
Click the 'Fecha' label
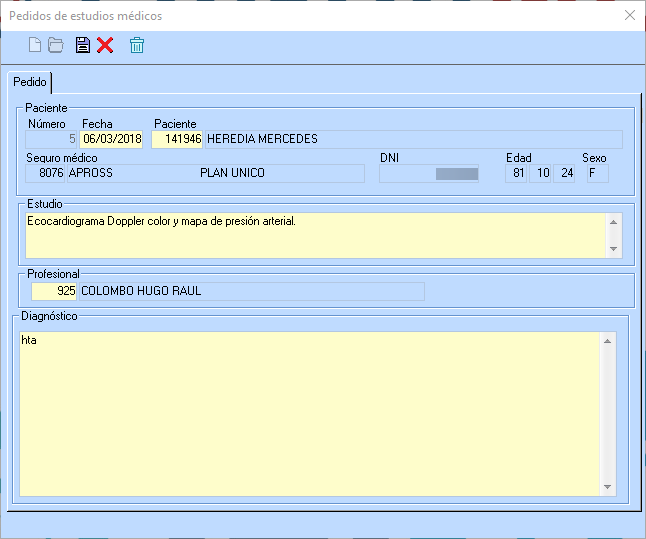(97, 124)
